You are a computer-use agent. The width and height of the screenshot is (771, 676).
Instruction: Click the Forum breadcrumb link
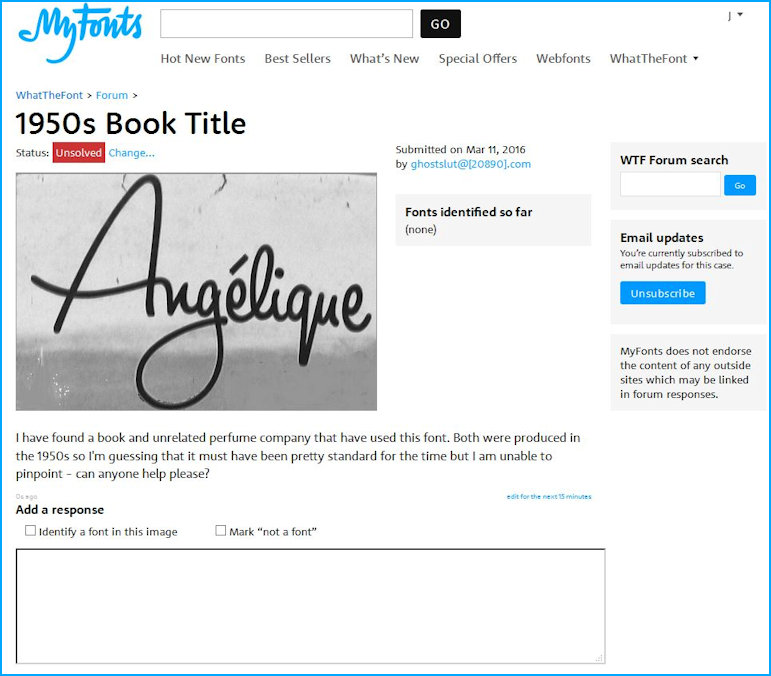112,95
